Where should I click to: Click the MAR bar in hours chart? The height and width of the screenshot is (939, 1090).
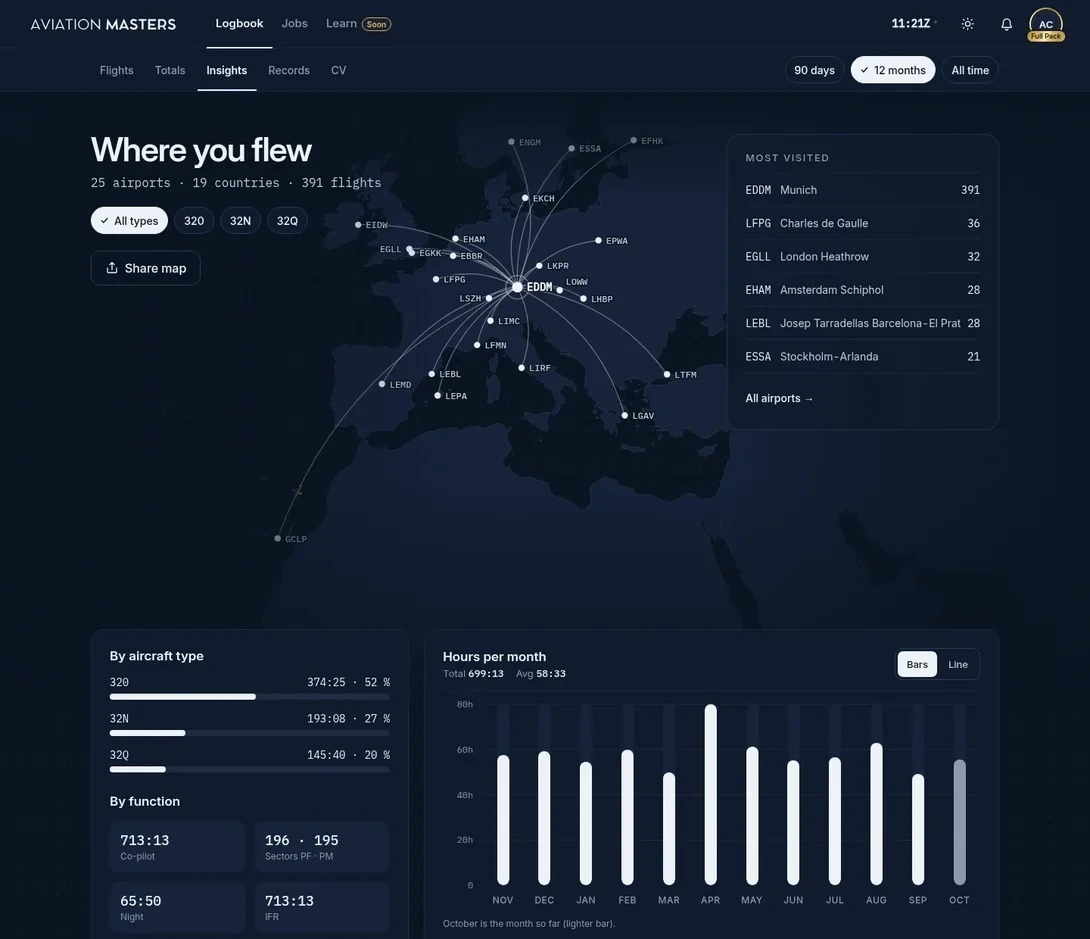pos(669,828)
